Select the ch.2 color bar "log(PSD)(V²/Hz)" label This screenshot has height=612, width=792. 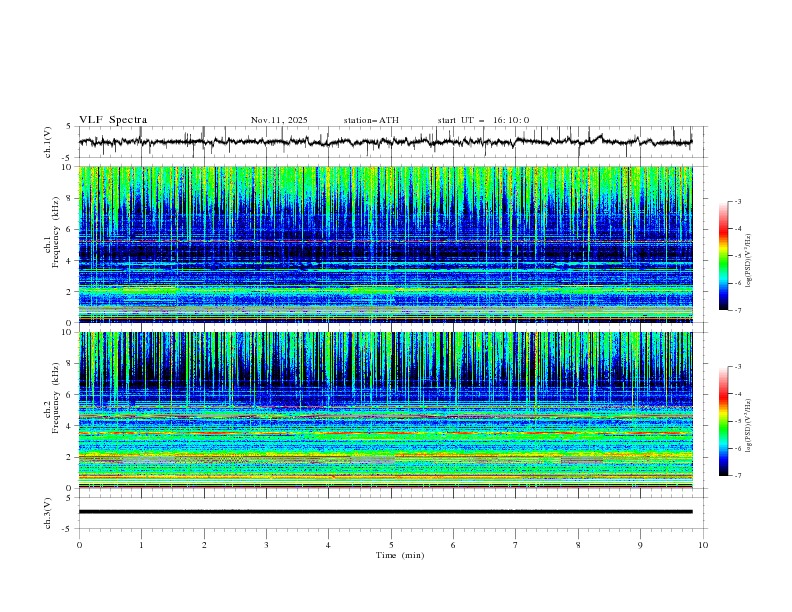pos(749,425)
